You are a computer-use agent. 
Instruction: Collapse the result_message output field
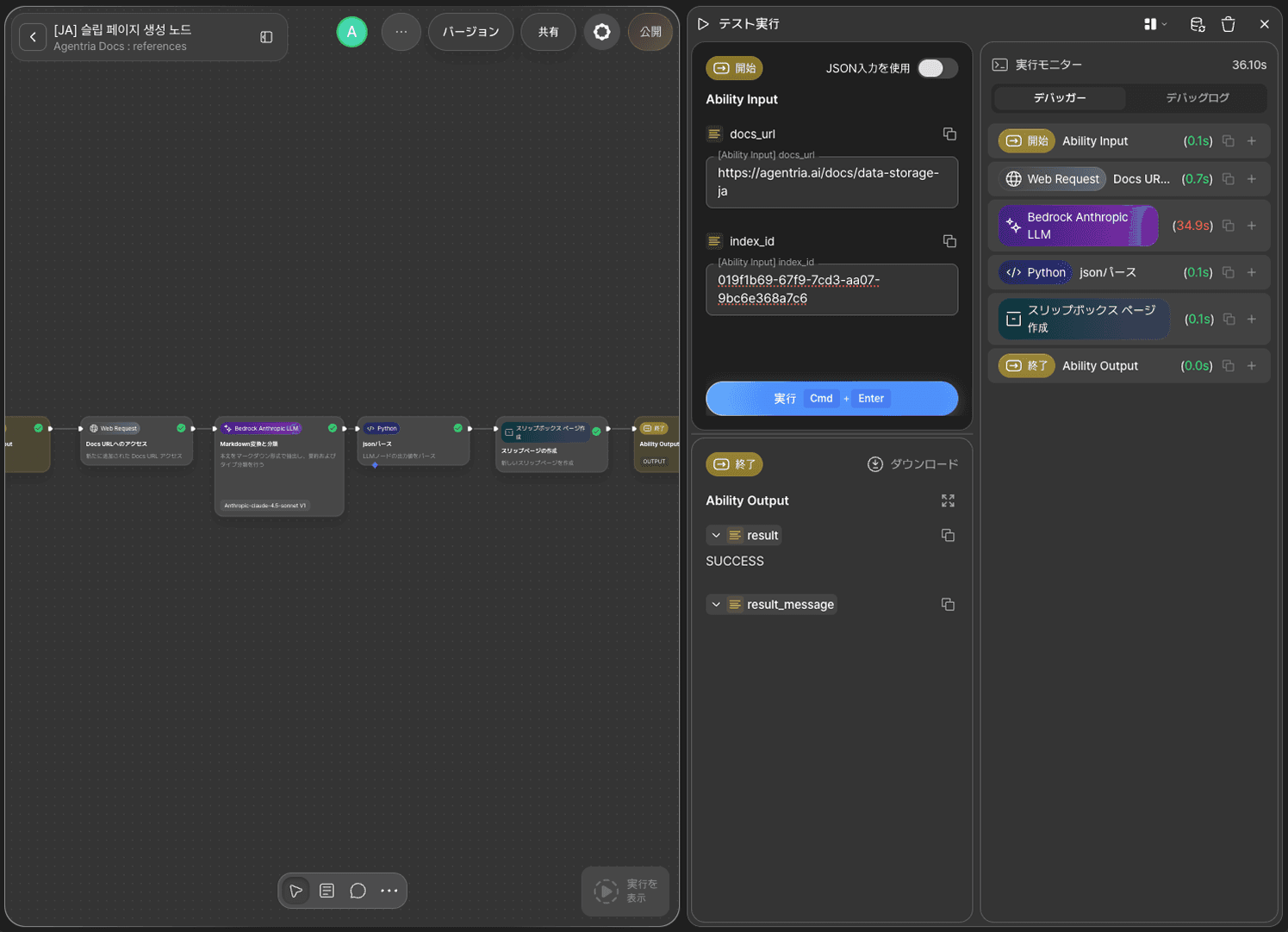(716, 605)
